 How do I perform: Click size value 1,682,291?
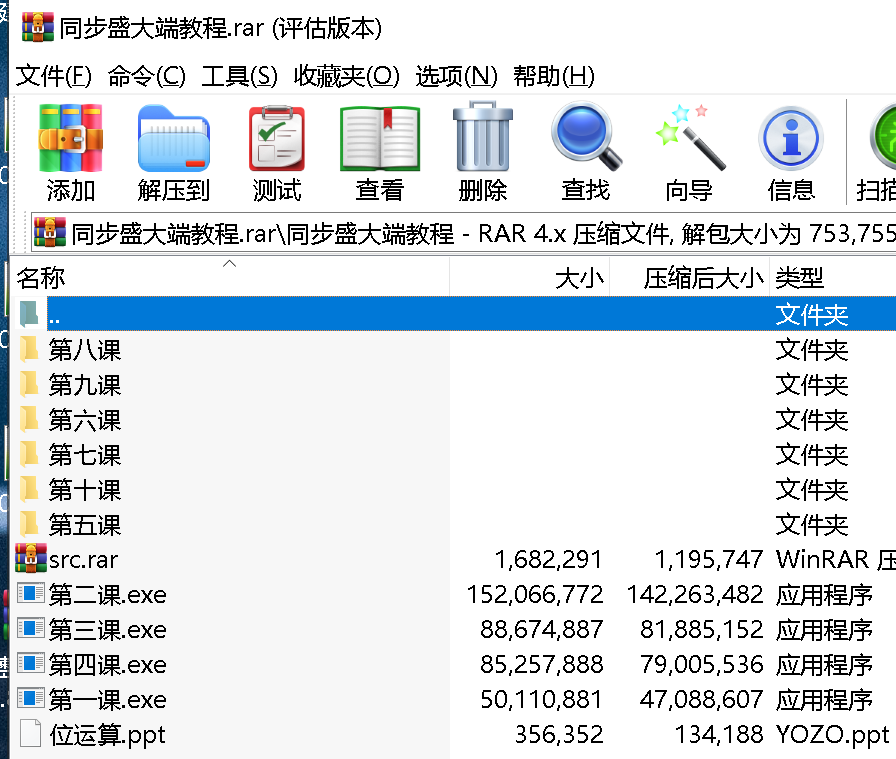click(547, 560)
